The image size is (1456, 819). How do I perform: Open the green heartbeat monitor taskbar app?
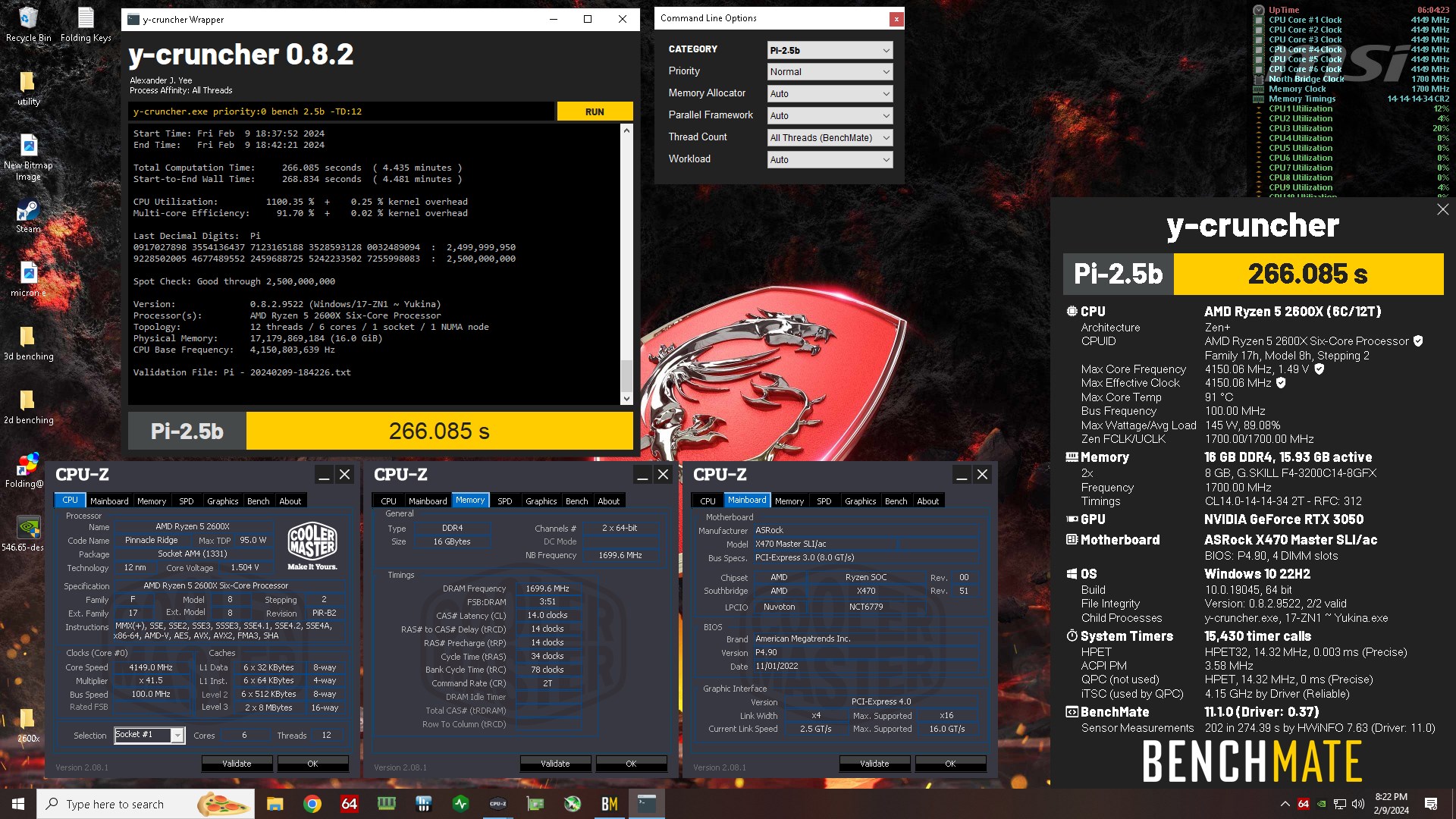pos(460,804)
